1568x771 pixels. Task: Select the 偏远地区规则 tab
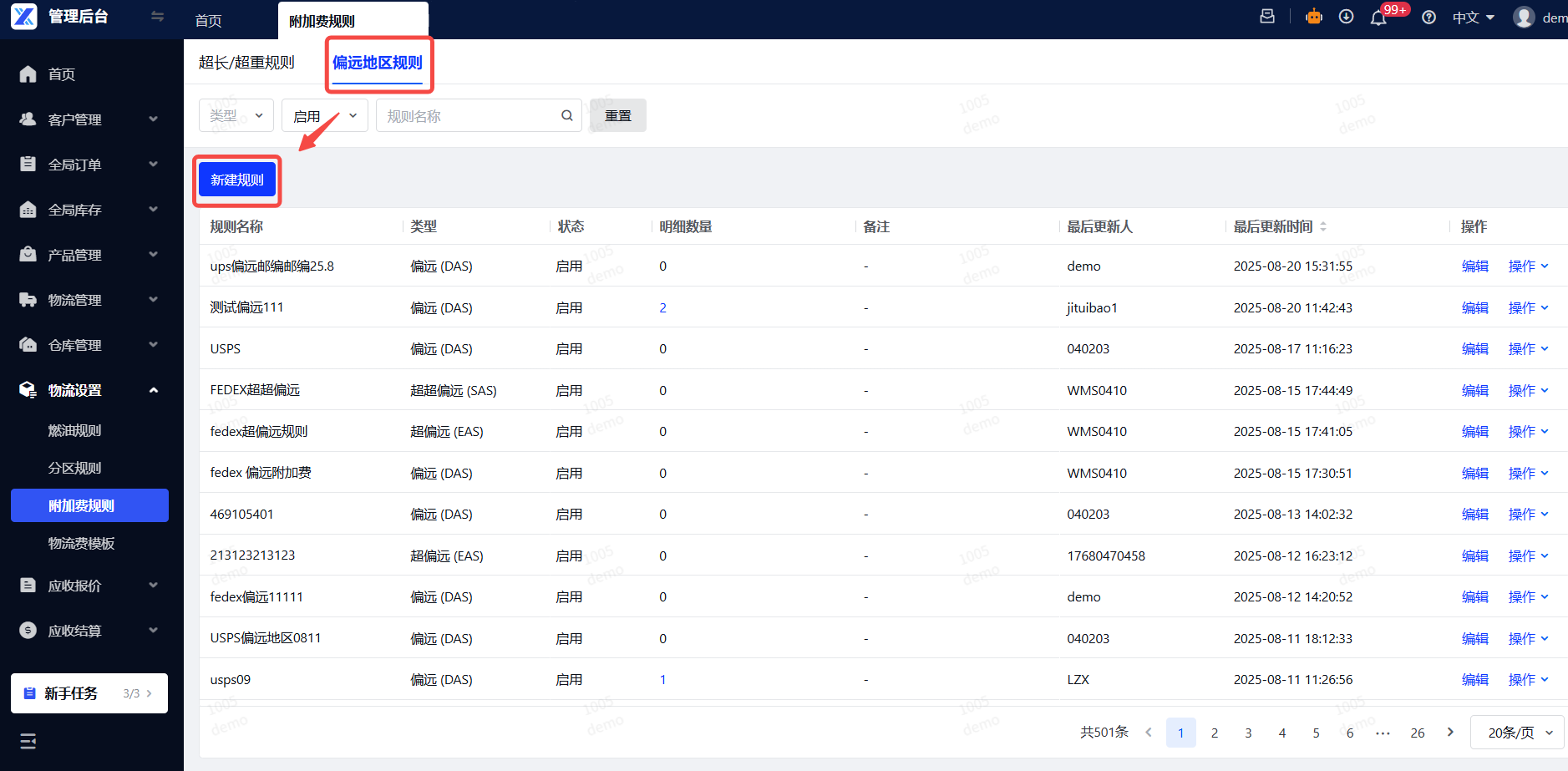[378, 63]
